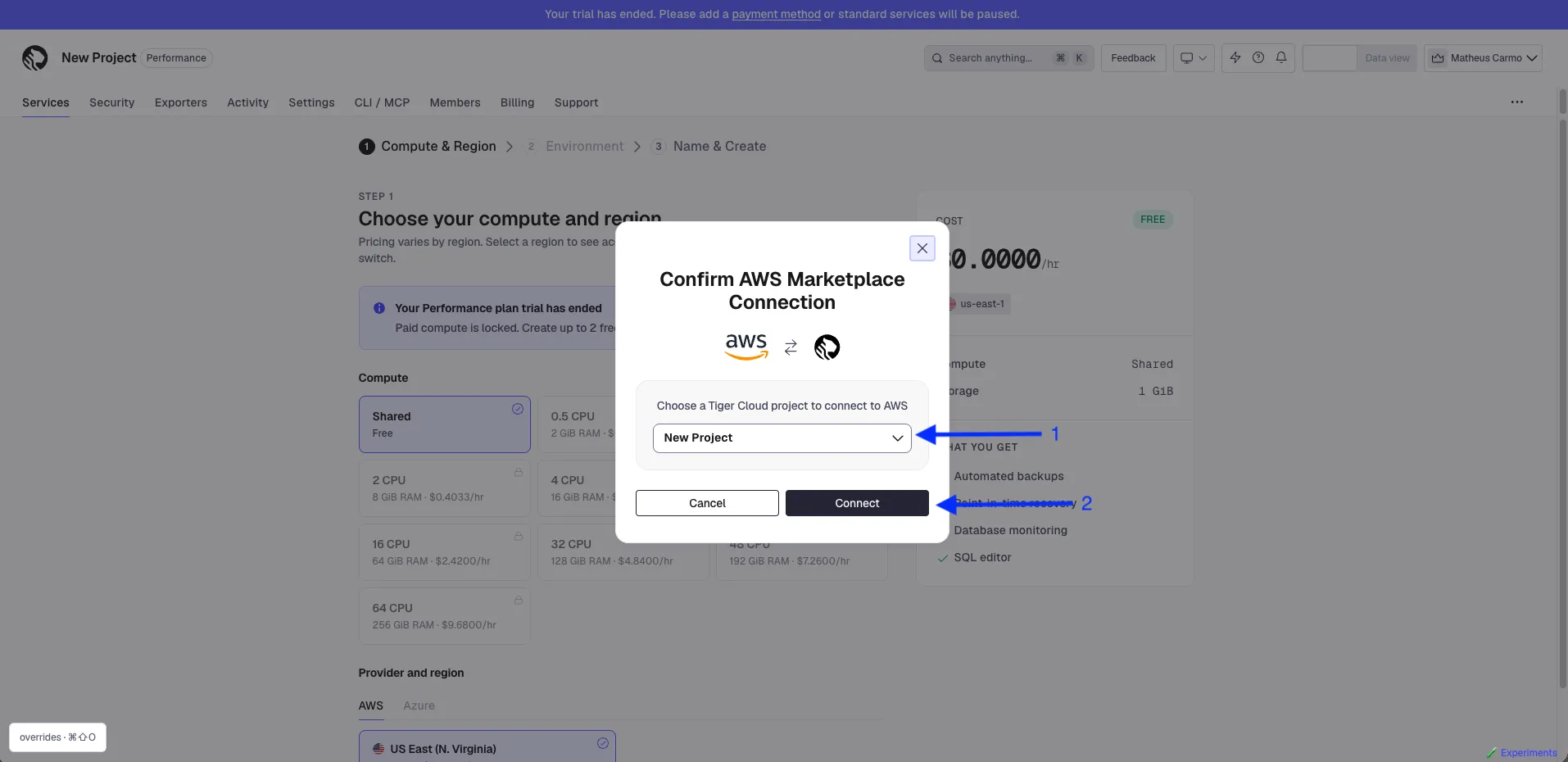Viewport: 1568px width, 762px height.
Task: Close the AWS Marketplace dialog
Action: (x=922, y=248)
